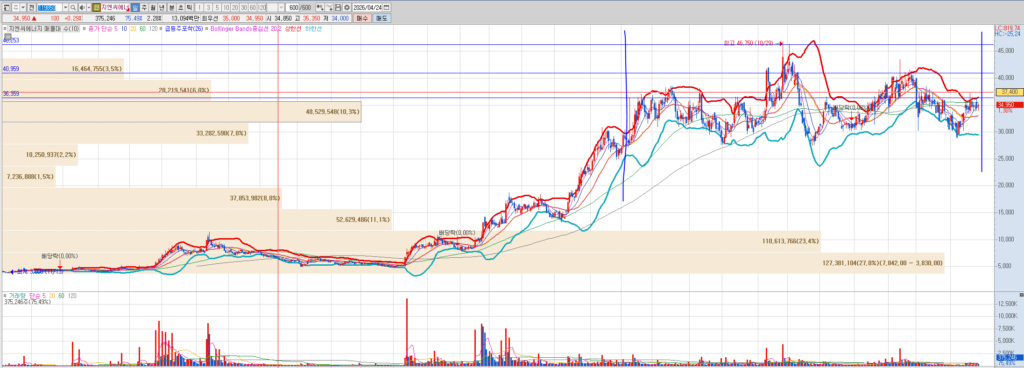The height and width of the screenshot is (368, 1024).
Task: Click the 매물대 label 37,853,982(8.0%)
Action: [x=255, y=198]
